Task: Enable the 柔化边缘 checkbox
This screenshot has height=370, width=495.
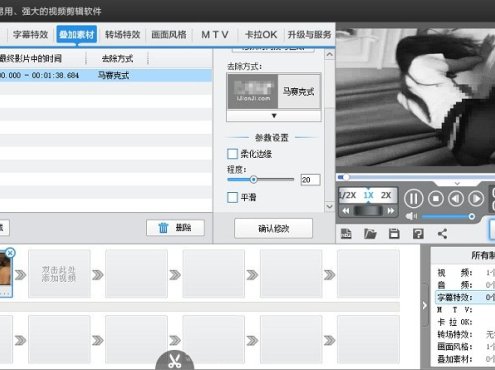Action: [232, 154]
